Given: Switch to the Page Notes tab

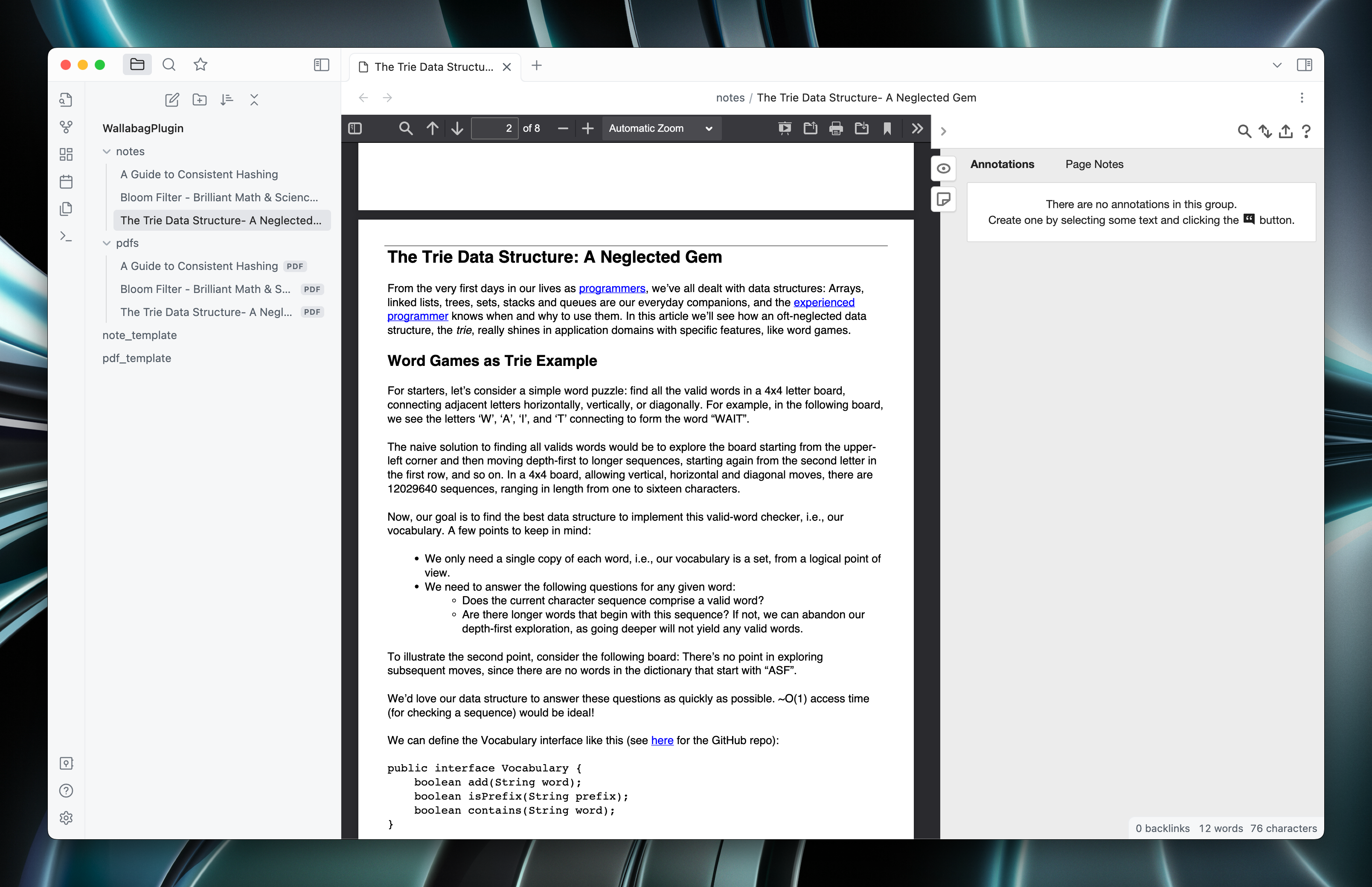Looking at the screenshot, I should (1094, 164).
